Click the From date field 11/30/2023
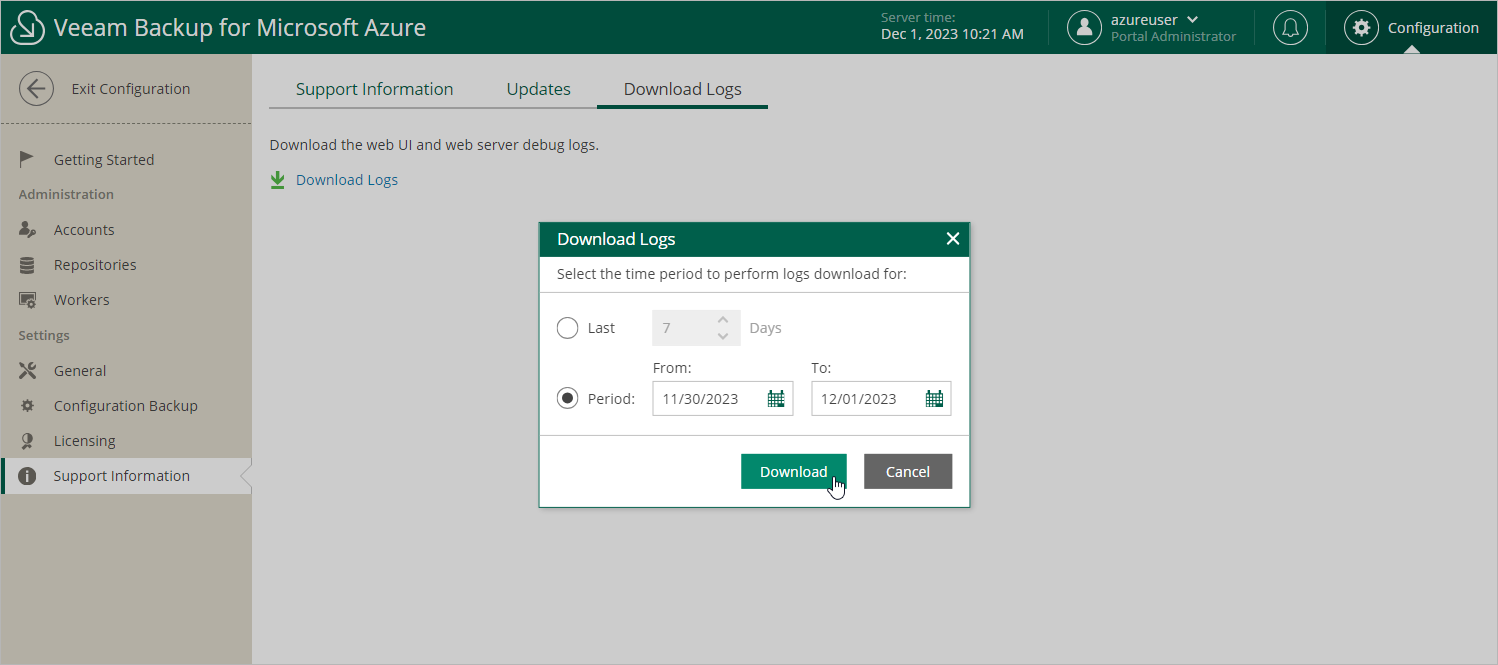This screenshot has height=665, width=1498. [x=723, y=398]
